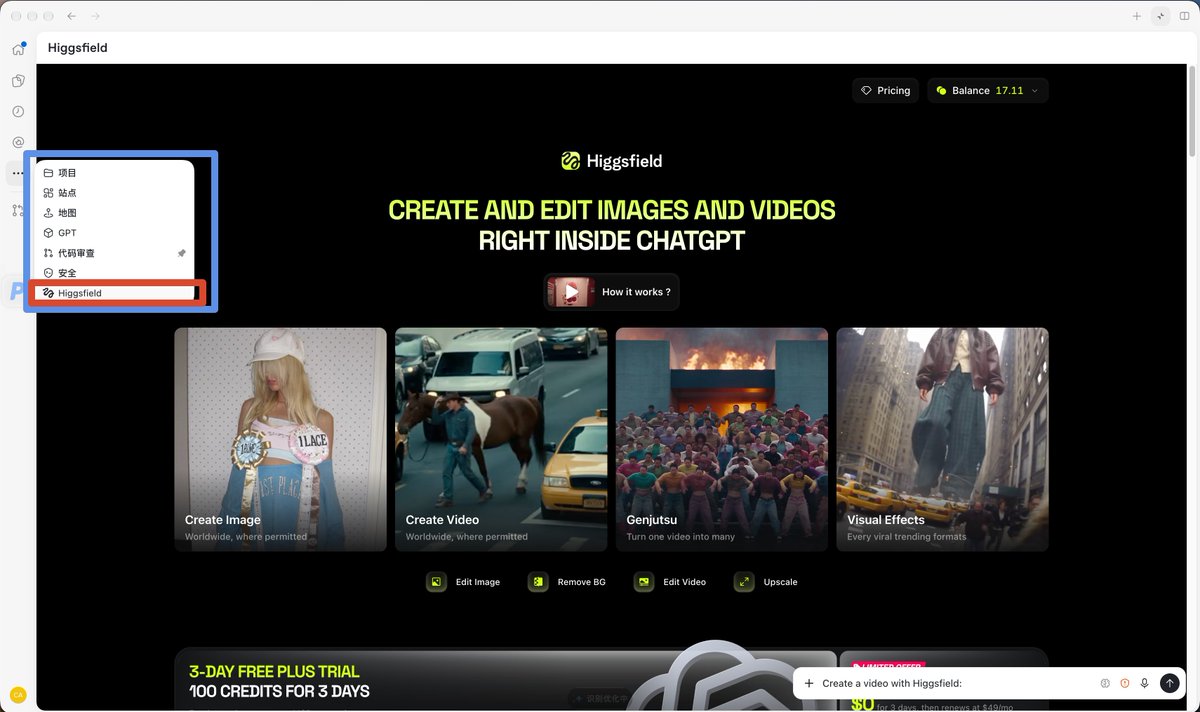The width and height of the screenshot is (1200, 712).
Task: Play the How it works video
Action: (611, 292)
